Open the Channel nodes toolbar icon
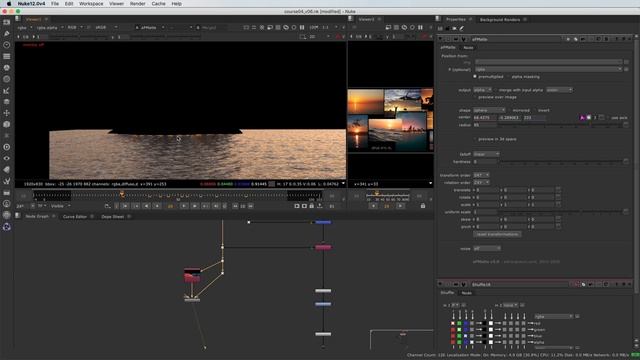This screenshot has height=360, width=640. pyautogui.click(x=7, y=56)
